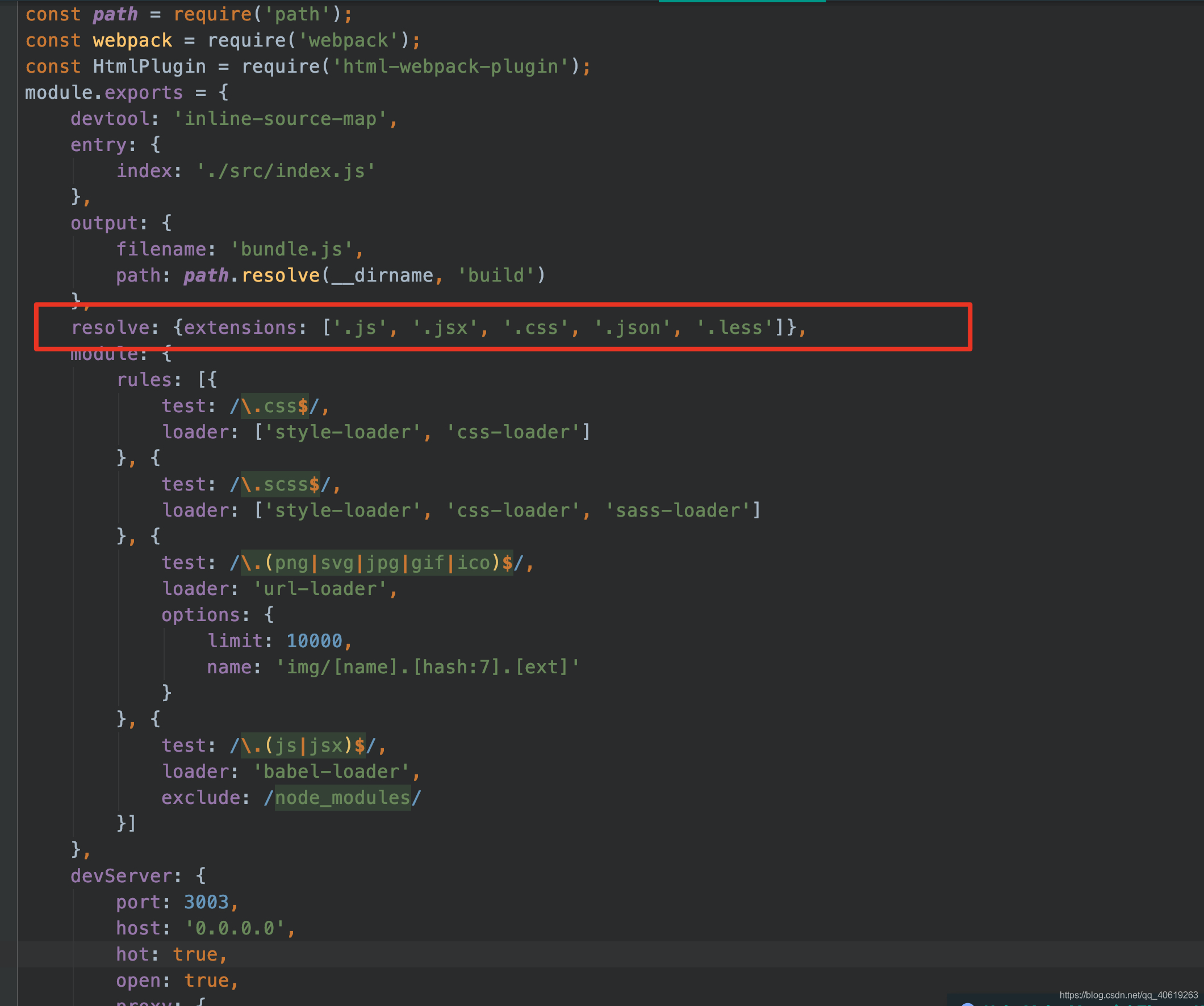Click the port value 3003
1204x1006 pixels.
coord(206,902)
